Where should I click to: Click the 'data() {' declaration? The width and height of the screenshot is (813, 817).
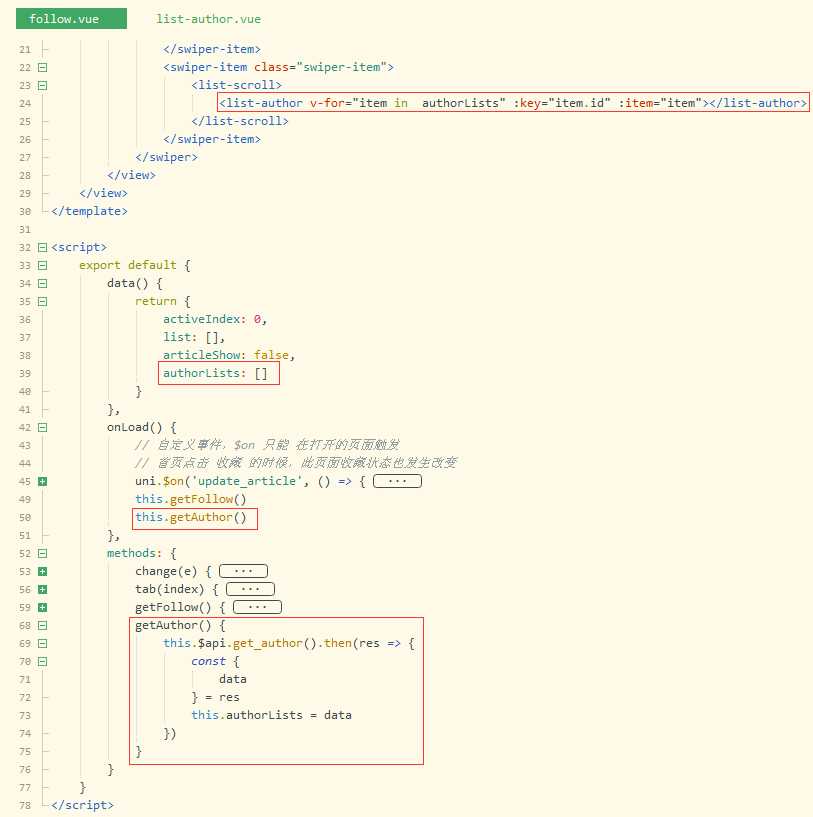pyautogui.click(x=135, y=283)
